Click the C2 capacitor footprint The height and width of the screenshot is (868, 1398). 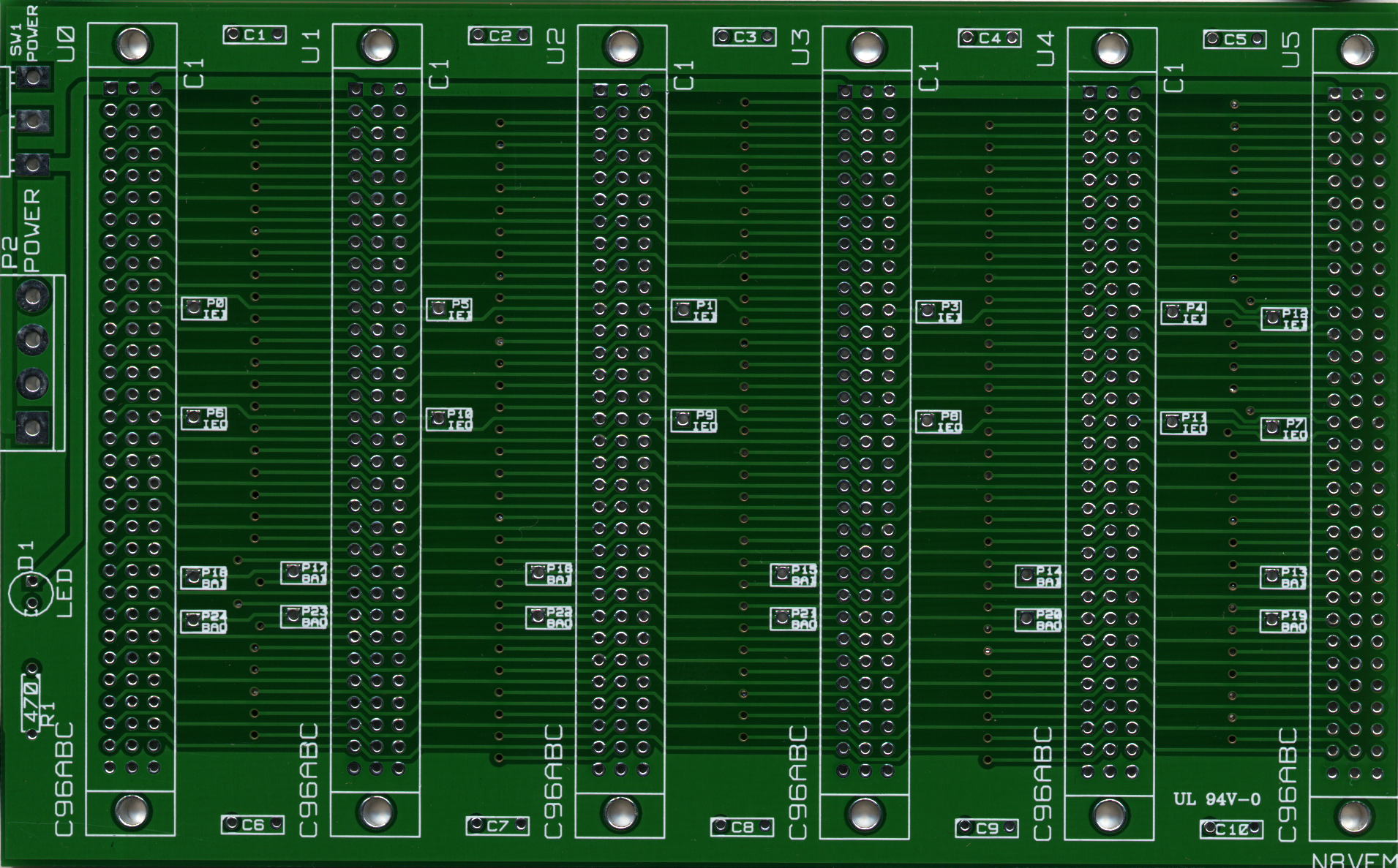pos(500,36)
